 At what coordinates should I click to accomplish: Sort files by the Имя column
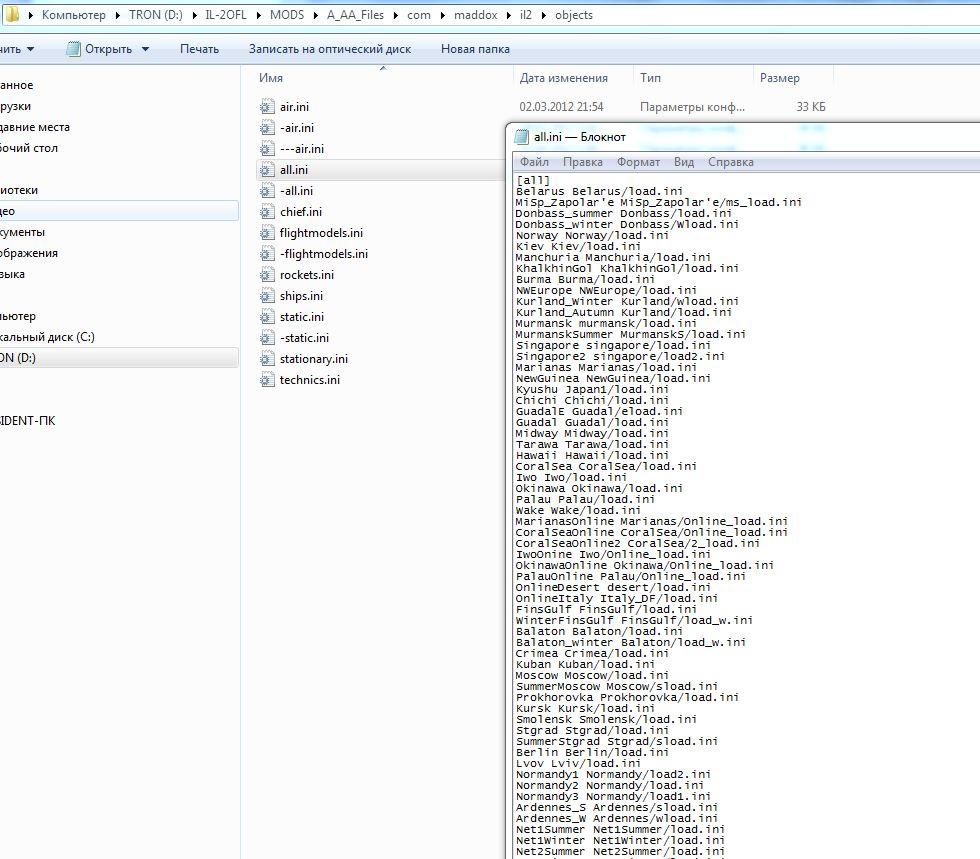(271, 78)
